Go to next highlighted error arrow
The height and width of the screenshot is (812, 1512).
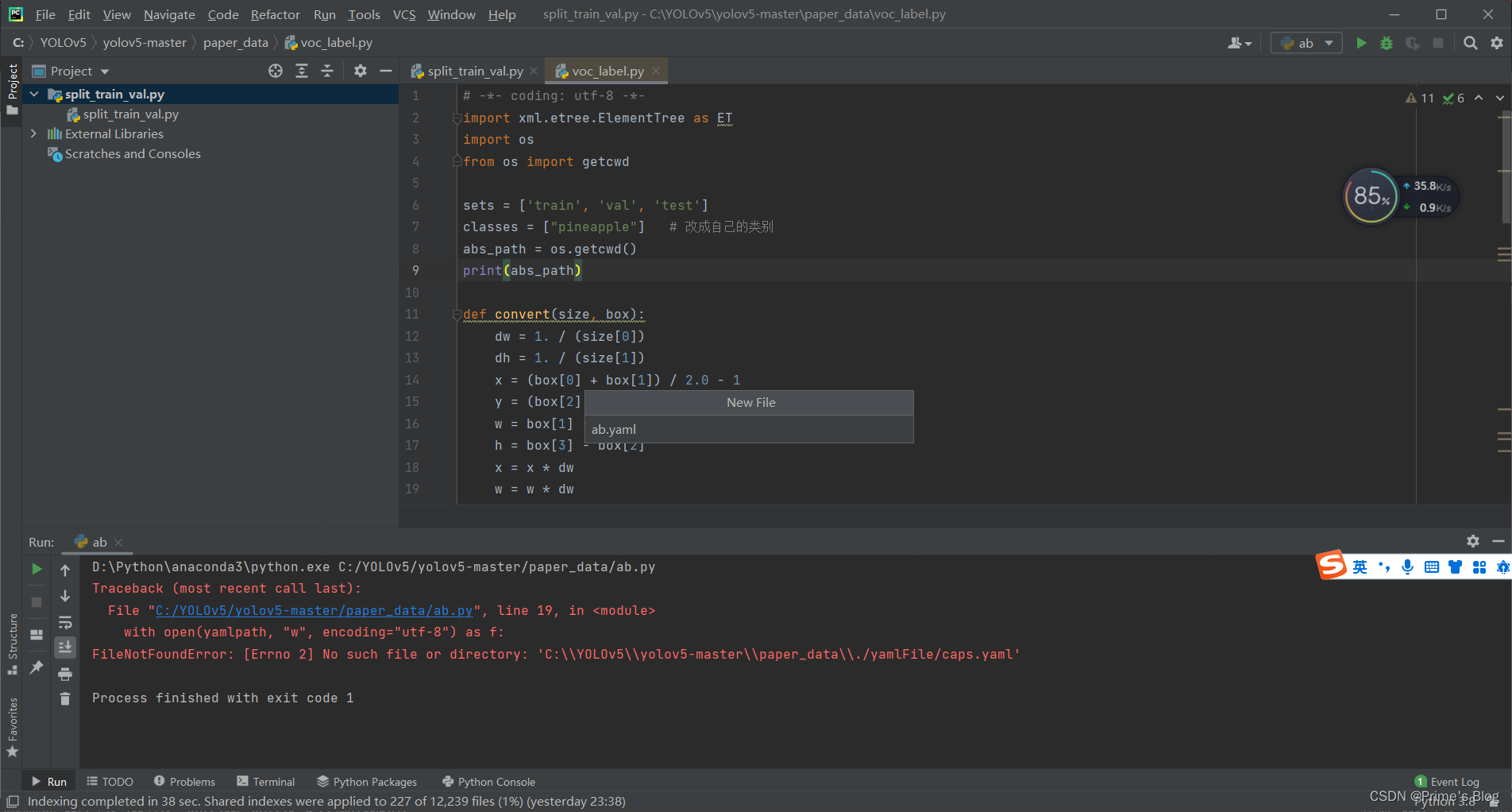pyautogui.click(x=1500, y=98)
